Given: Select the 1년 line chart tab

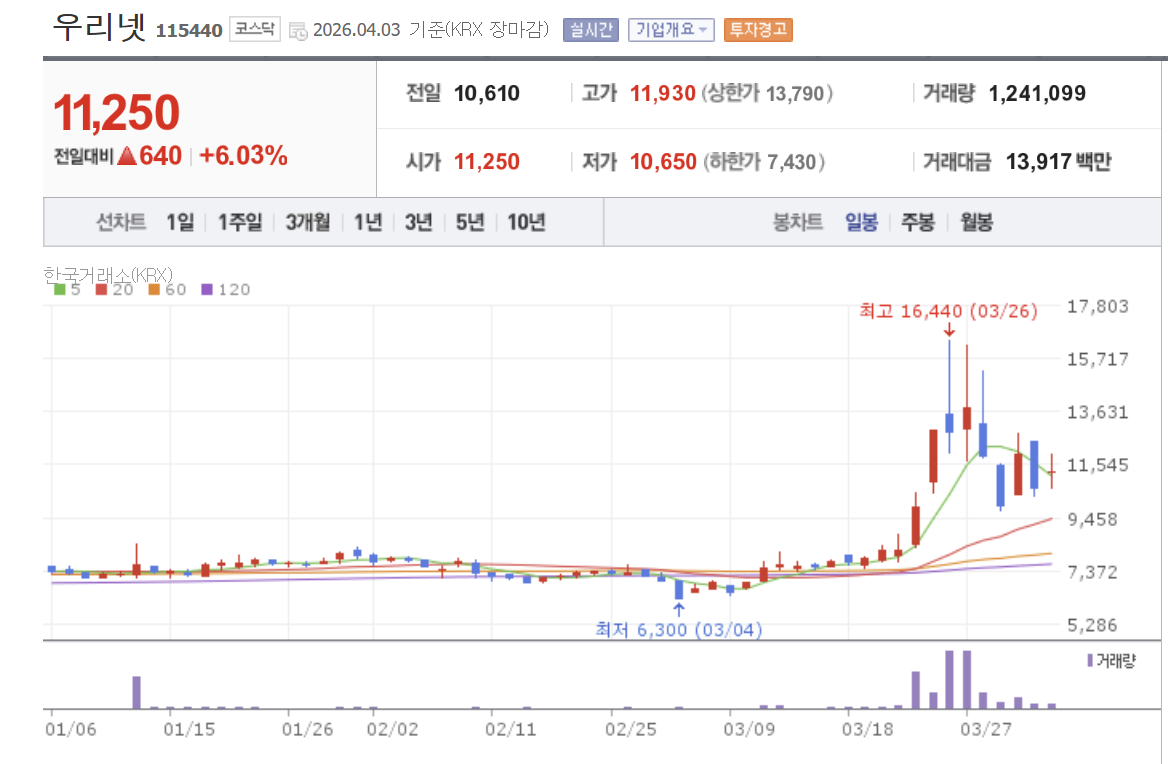Looking at the screenshot, I should [x=368, y=222].
